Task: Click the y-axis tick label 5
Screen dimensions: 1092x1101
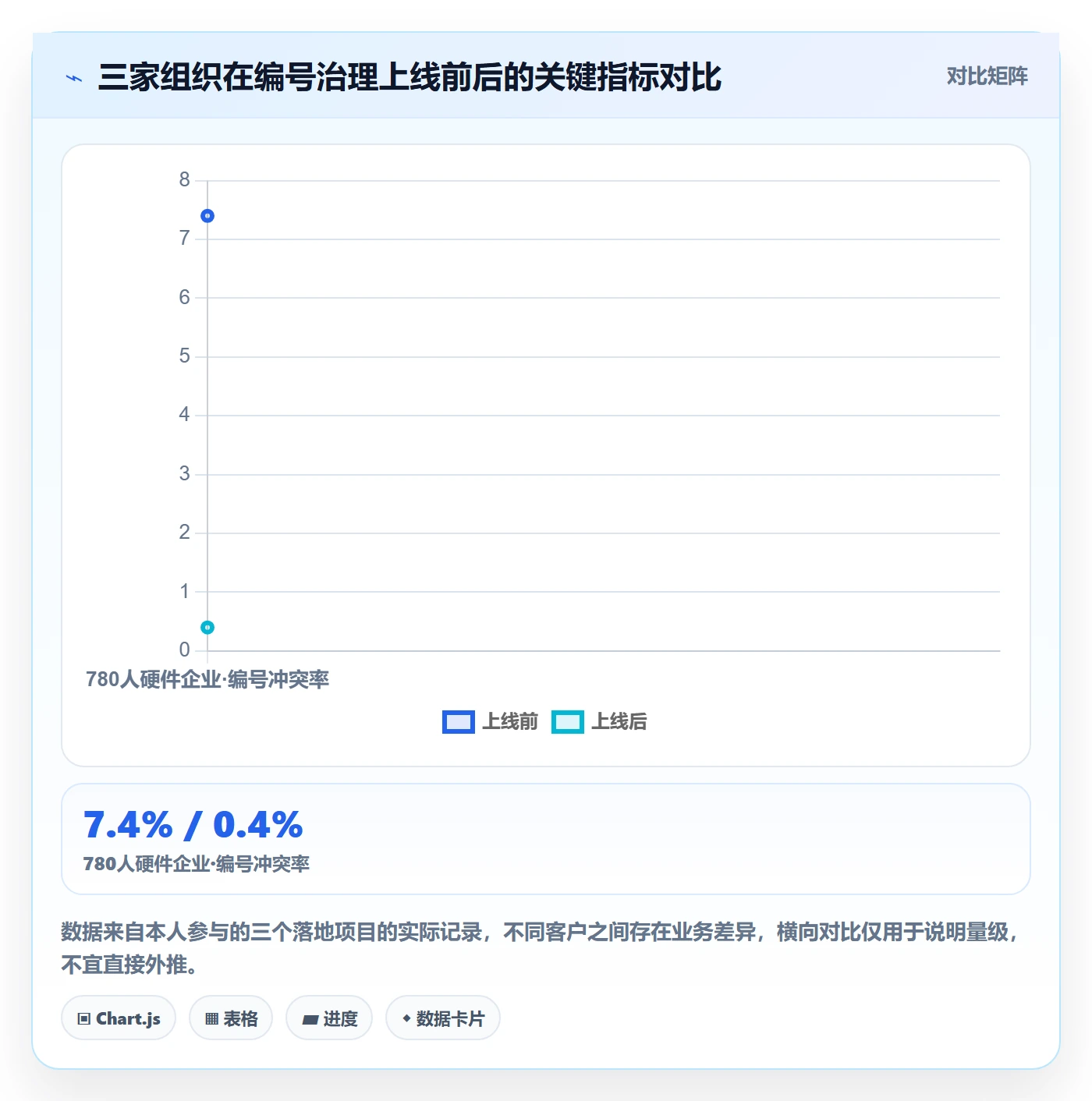Action: 184,356
